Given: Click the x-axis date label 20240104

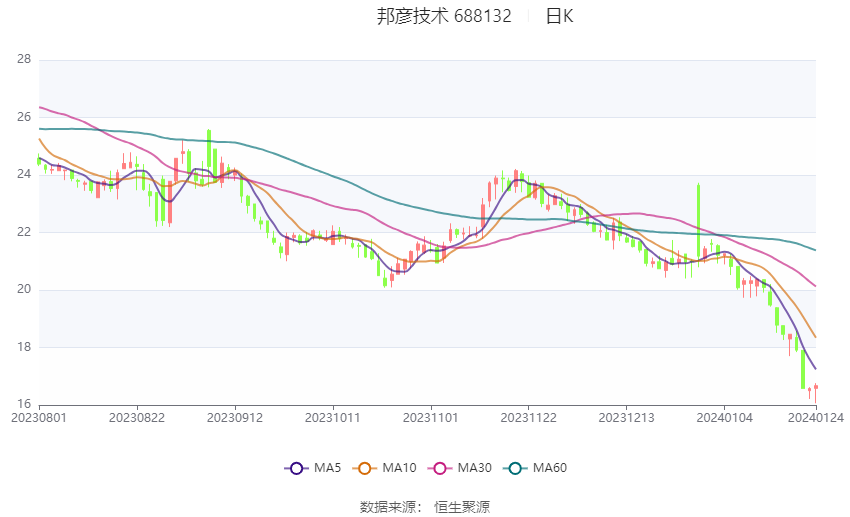Looking at the screenshot, I should tap(724, 418).
